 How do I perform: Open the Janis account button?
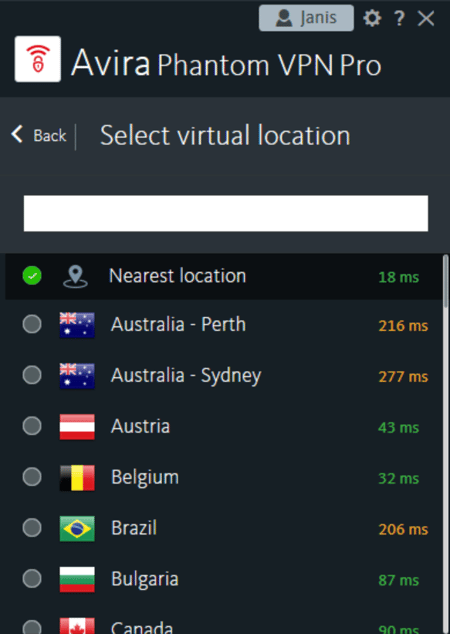click(306, 18)
